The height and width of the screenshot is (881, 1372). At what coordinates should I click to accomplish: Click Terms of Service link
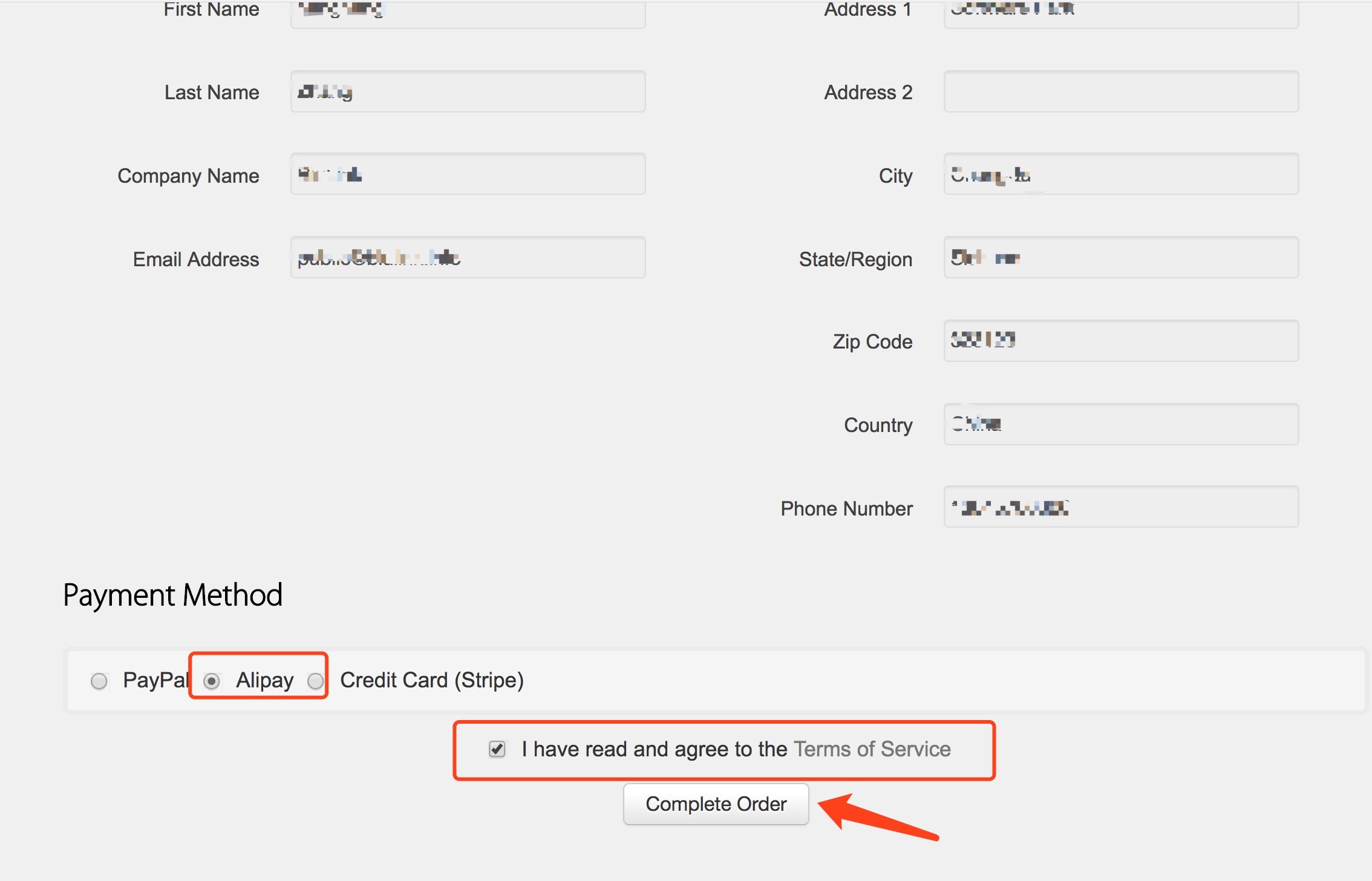(x=872, y=749)
